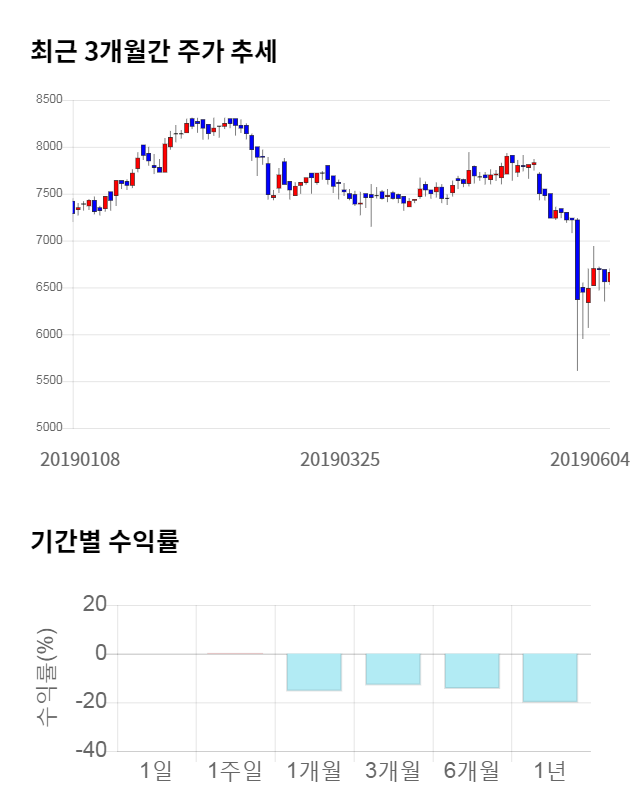Click the last candlestick on the price chart

[609, 276]
